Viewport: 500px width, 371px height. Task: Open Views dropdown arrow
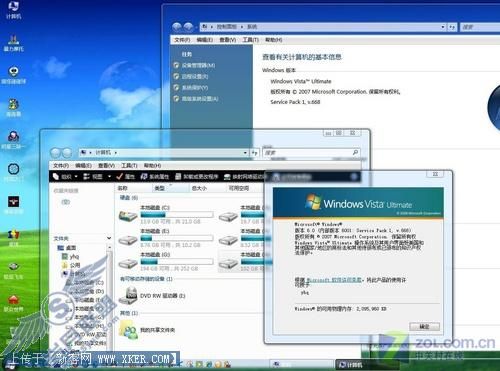click(x=109, y=176)
